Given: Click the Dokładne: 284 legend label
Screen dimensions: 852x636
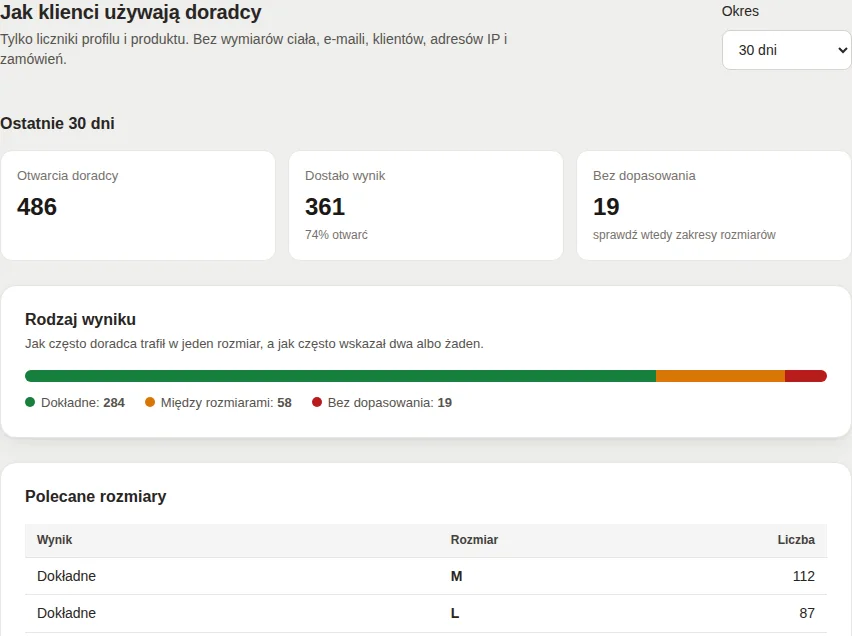Looking at the screenshot, I should point(83,403).
